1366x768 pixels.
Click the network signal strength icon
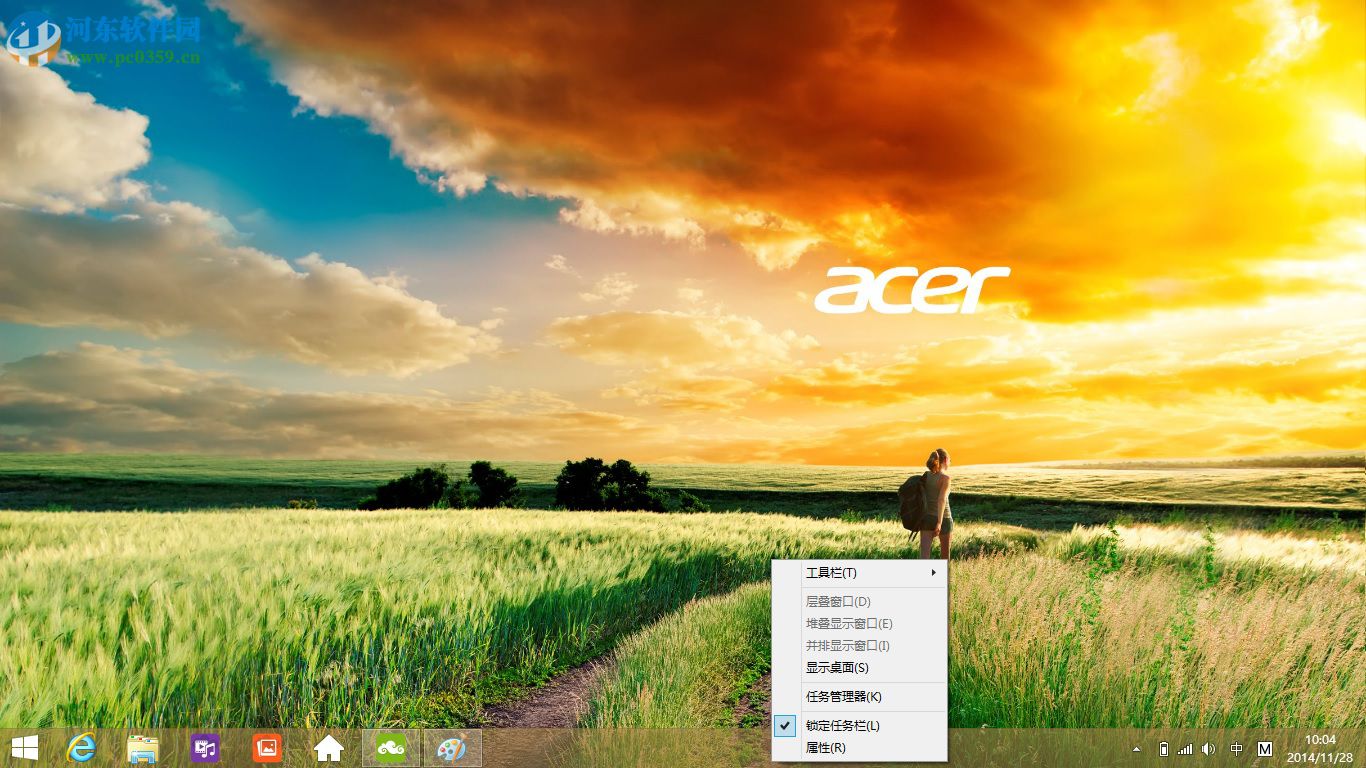pyautogui.click(x=1185, y=749)
